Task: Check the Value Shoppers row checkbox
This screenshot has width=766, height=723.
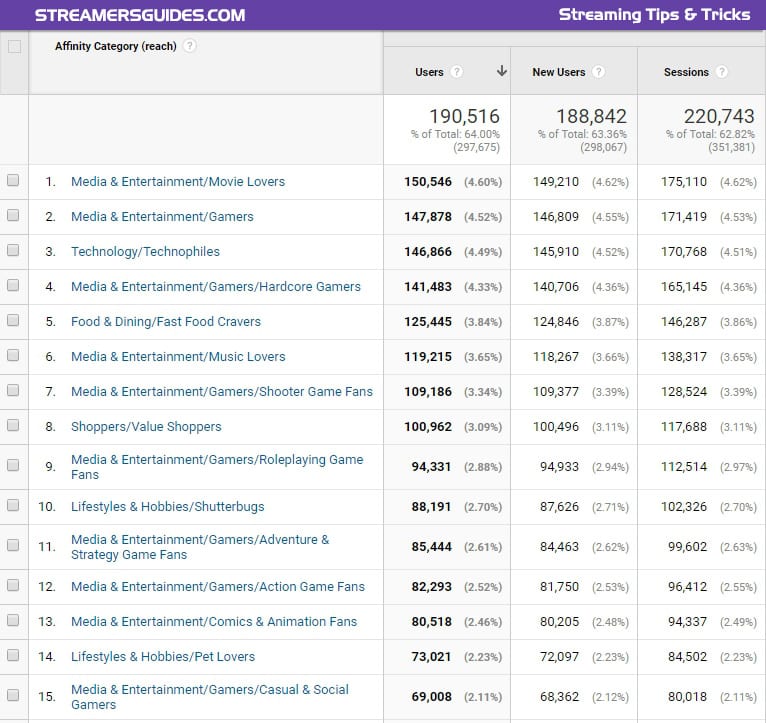Action: [x=13, y=425]
